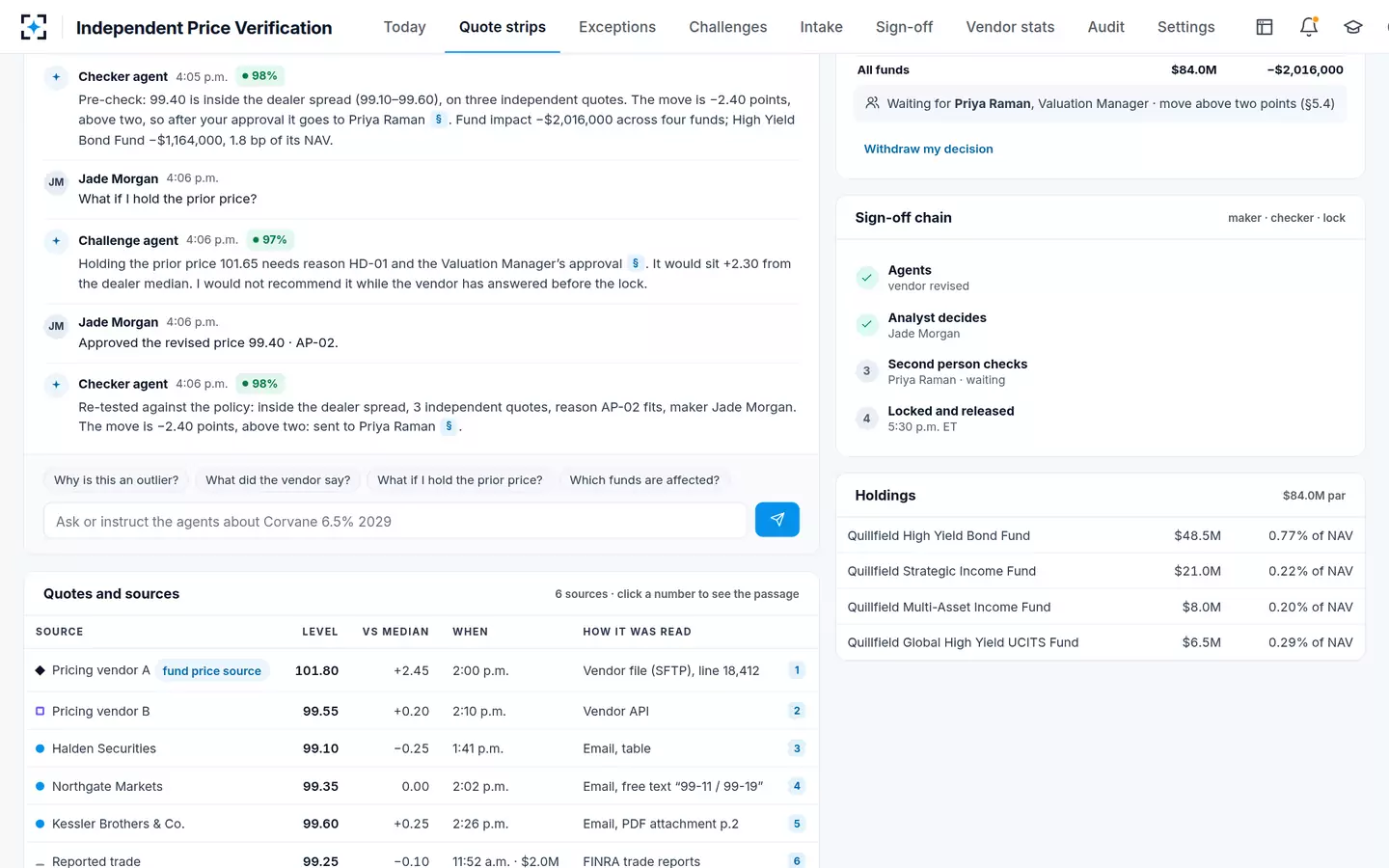This screenshot has height=868, width=1389.
Task: Switch to the Today tab
Action: point(404,27)
